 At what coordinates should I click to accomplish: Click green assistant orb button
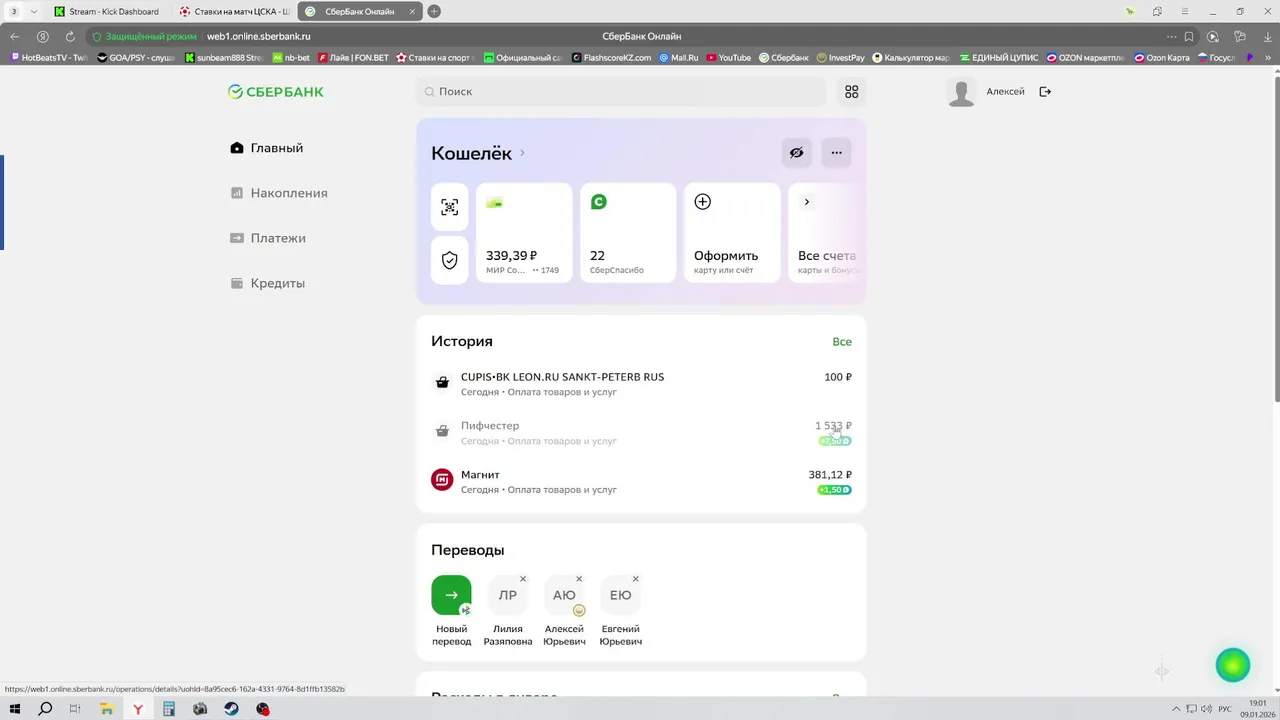[x=1233, y=666]
